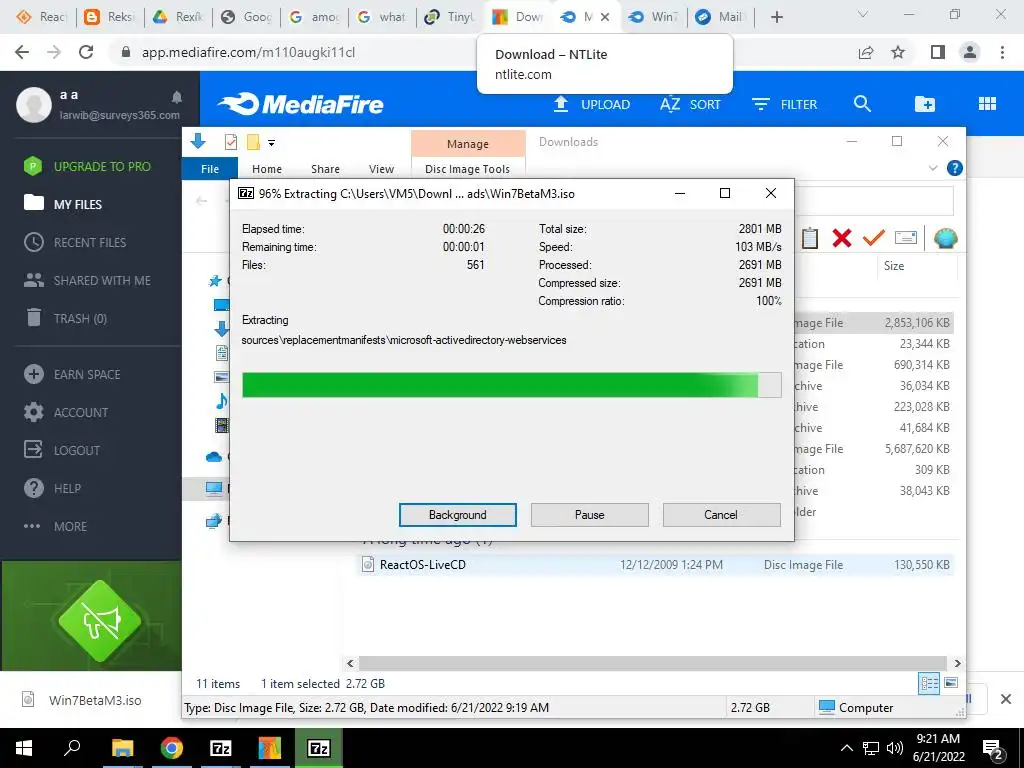Pause the 7-Zip extraction

click(589, 515)
